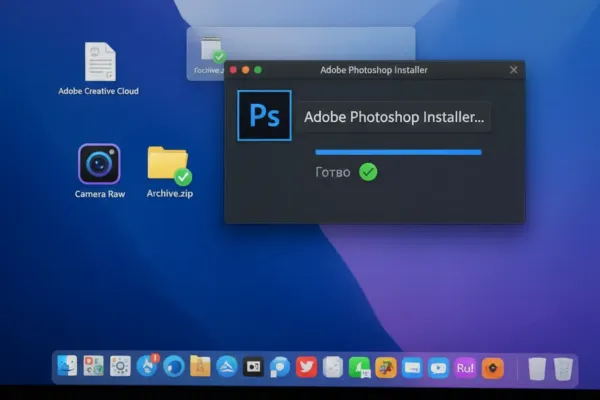Click the orange minimize traffic light
This screenshot has width=600, height=400.
[x=245, y=70]
